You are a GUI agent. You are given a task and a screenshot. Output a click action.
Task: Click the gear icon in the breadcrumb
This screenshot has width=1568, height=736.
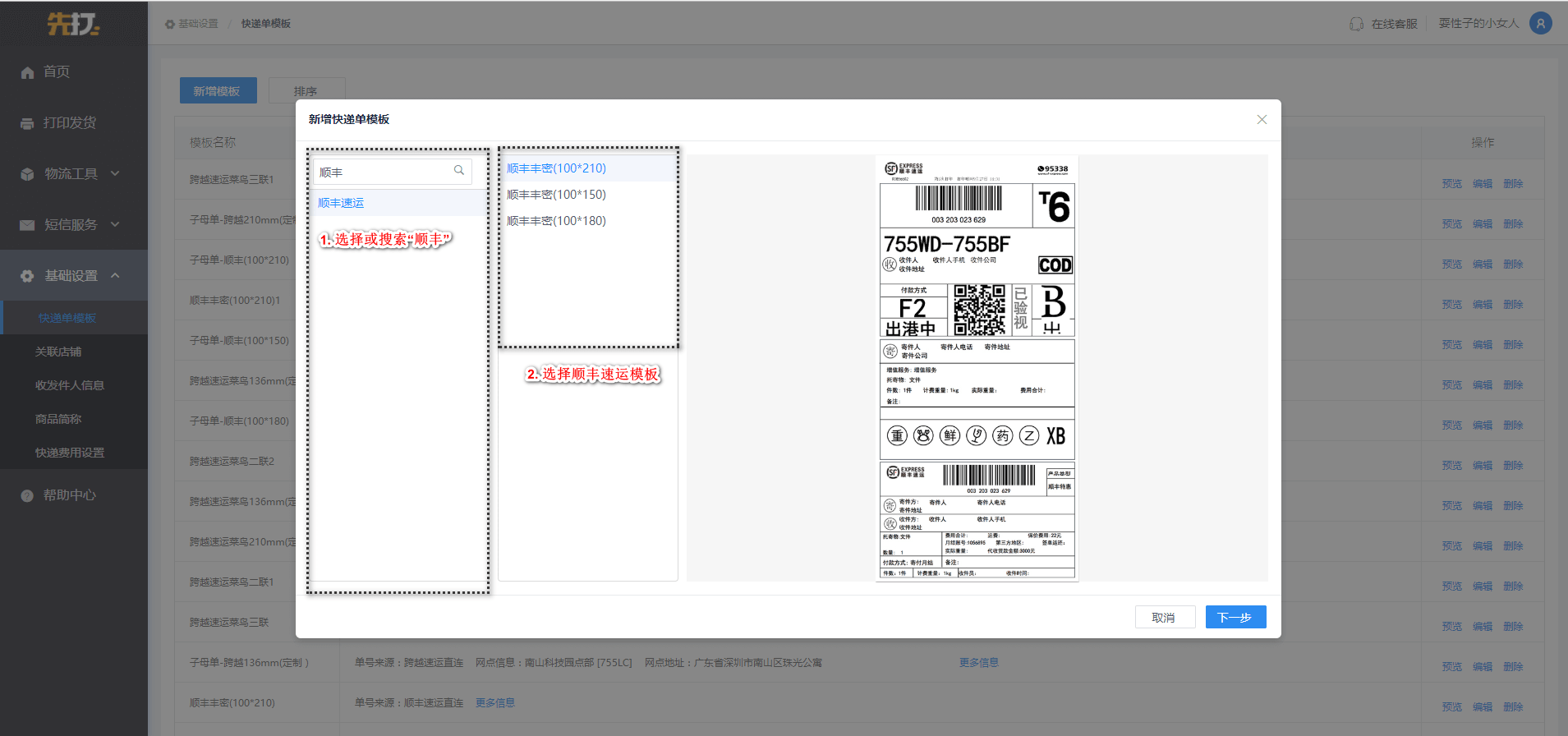point(170,24)
